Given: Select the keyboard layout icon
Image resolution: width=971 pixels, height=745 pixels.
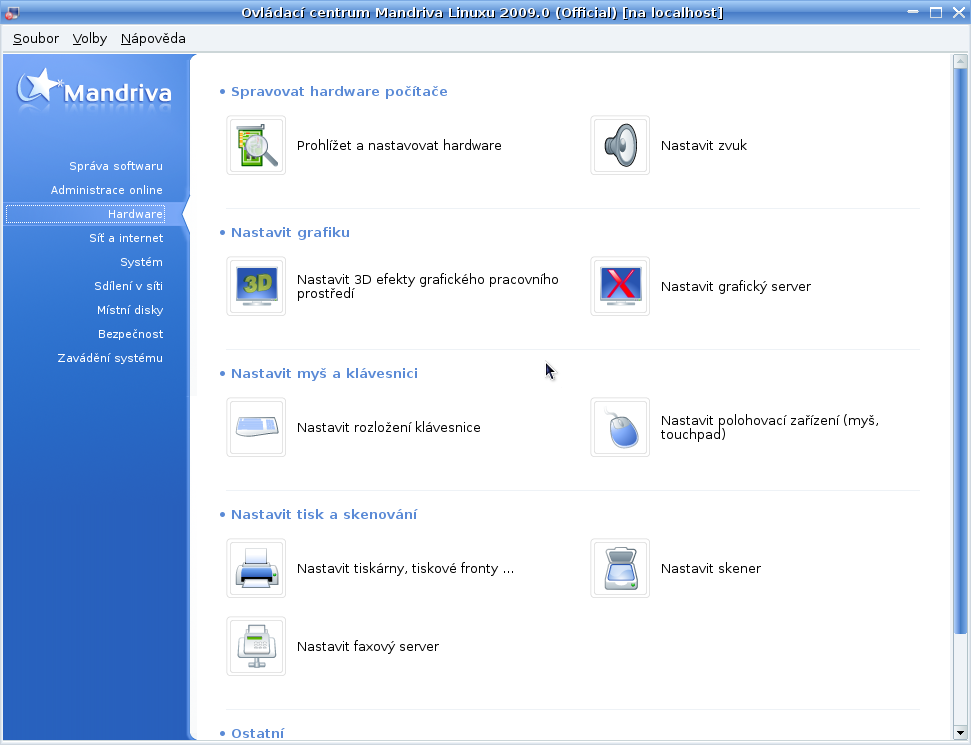Looking at the screenshot, I should pos(256,427).
